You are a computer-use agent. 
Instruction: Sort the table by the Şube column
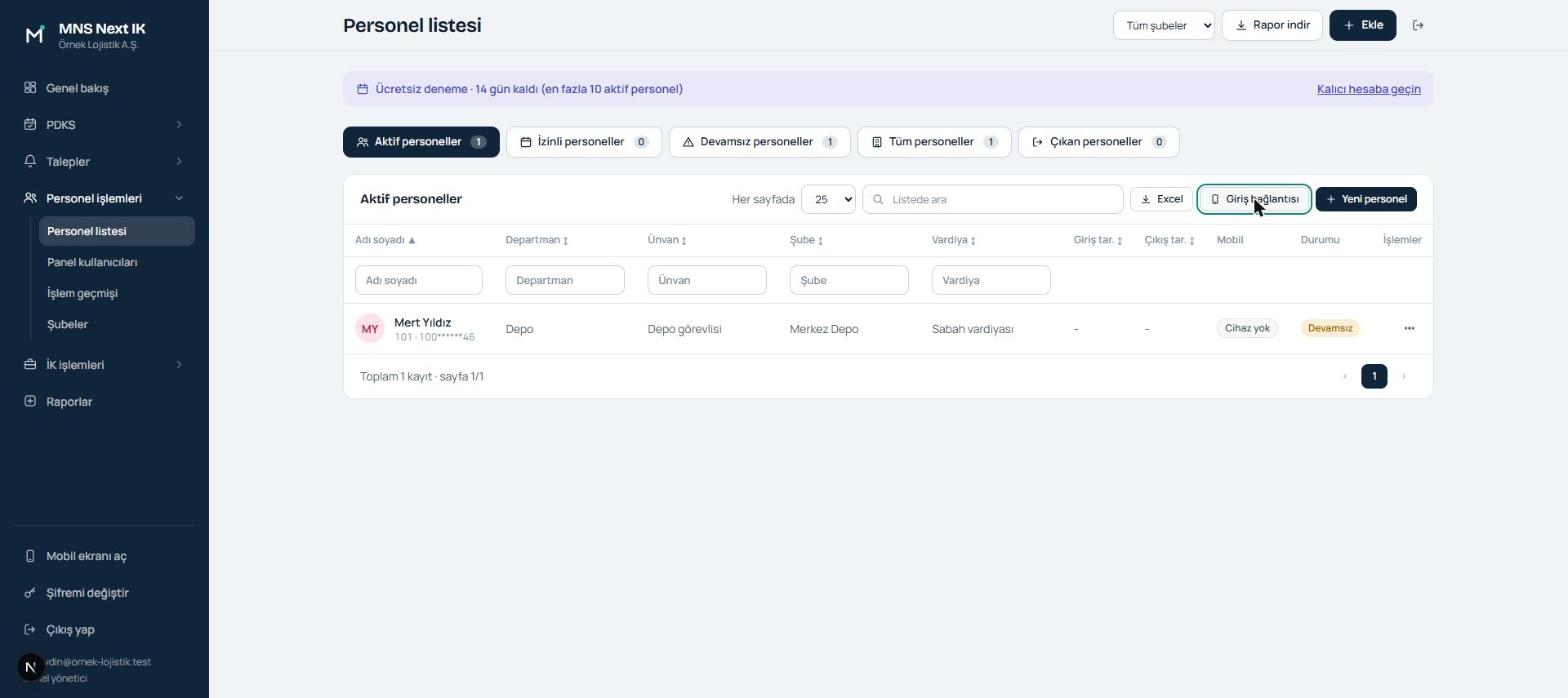[x=806, y=240]
